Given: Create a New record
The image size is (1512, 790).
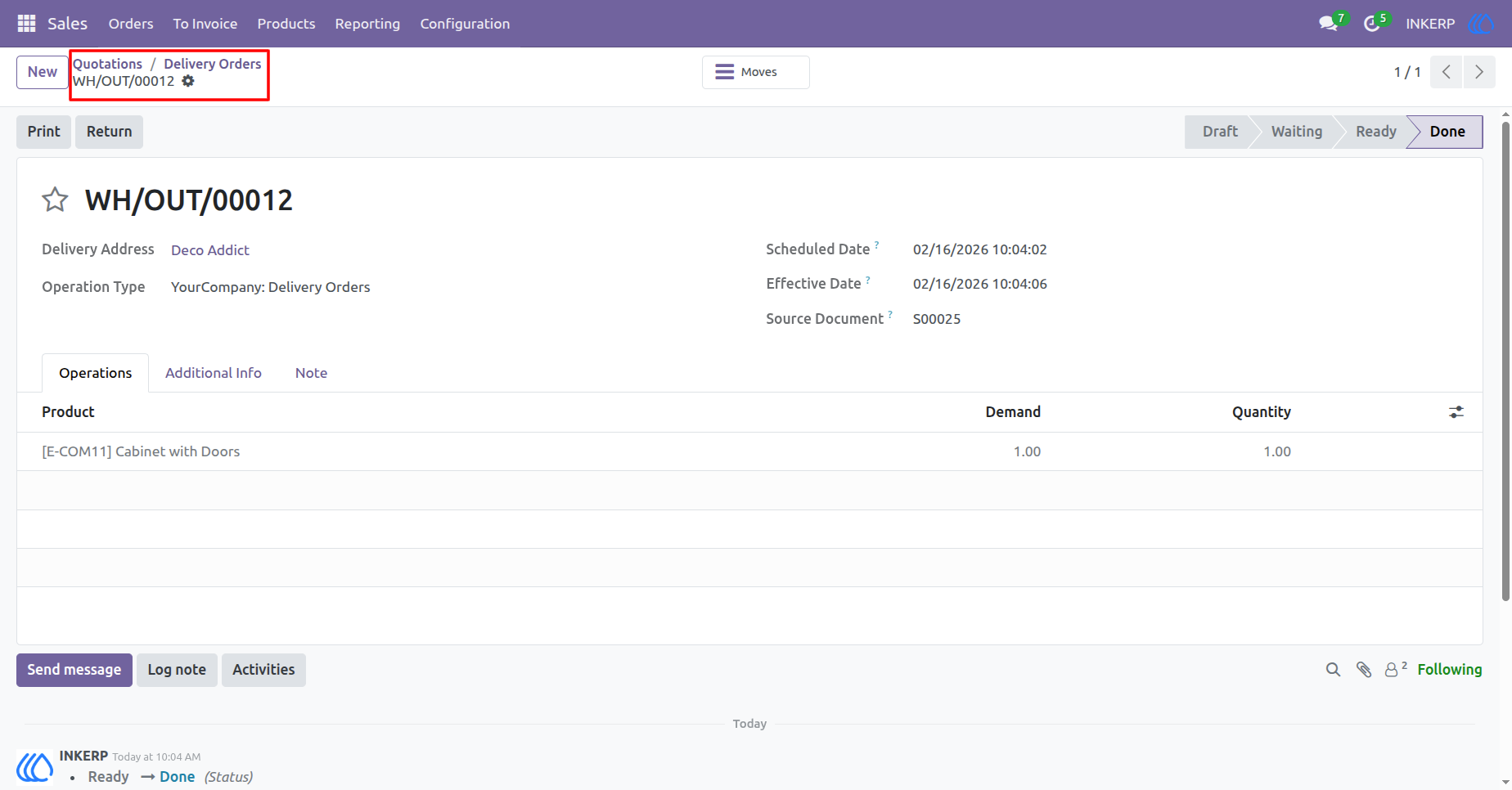Looking at the screenshot, I should click(x=43, y=72).
